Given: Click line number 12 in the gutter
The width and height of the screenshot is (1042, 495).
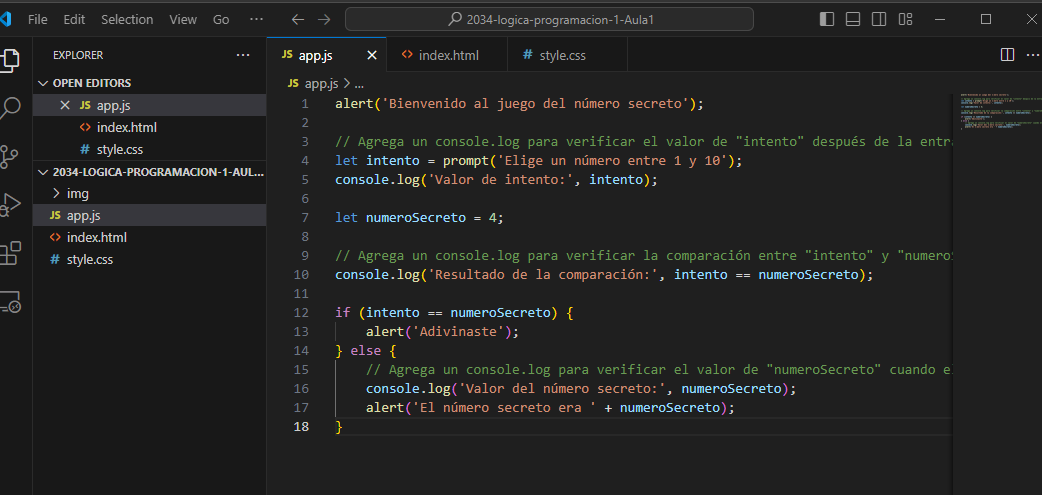Looking at the screenshot, I should 301,312.
